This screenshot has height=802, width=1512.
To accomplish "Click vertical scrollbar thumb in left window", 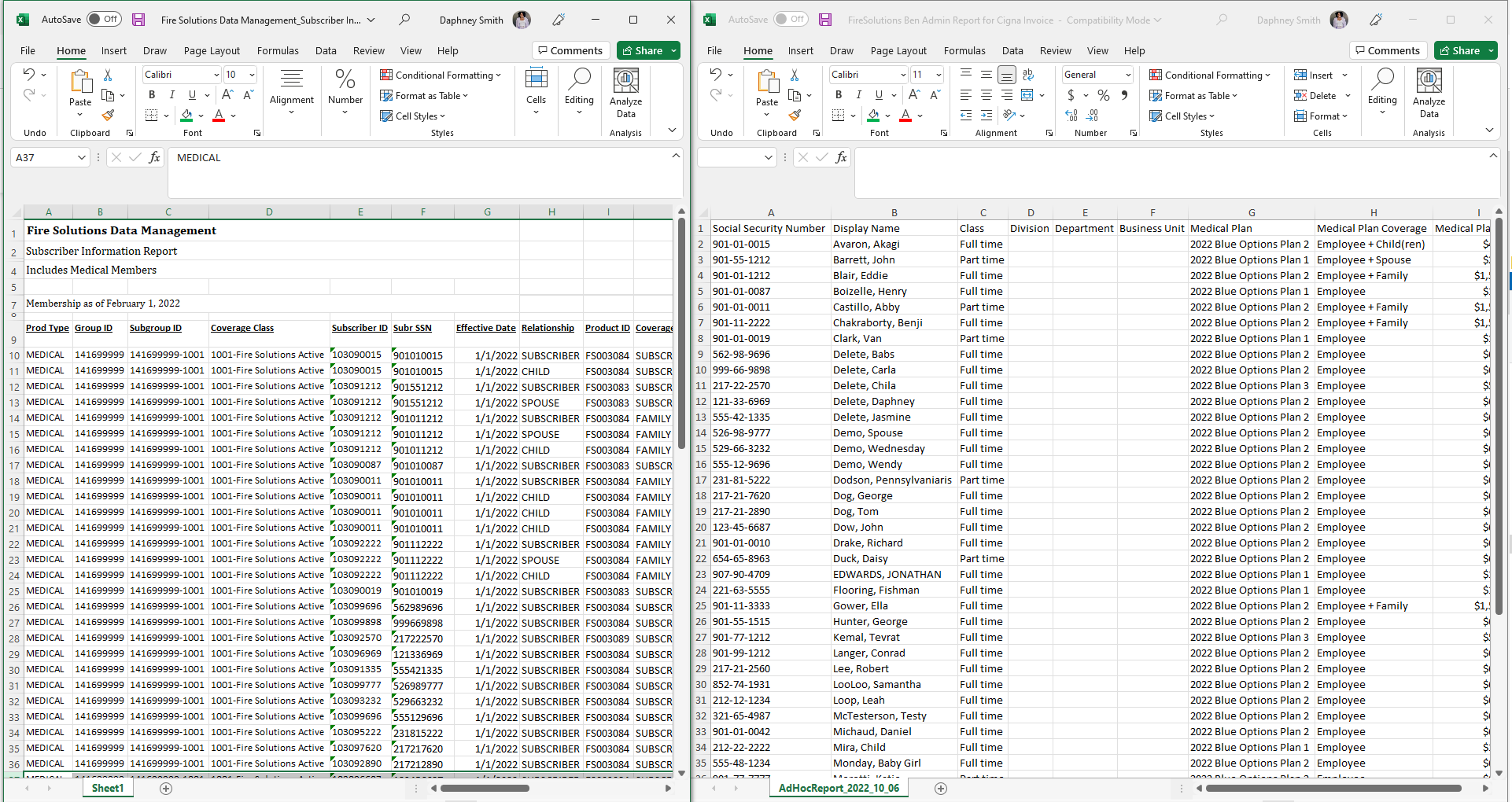I will (681, 334).
